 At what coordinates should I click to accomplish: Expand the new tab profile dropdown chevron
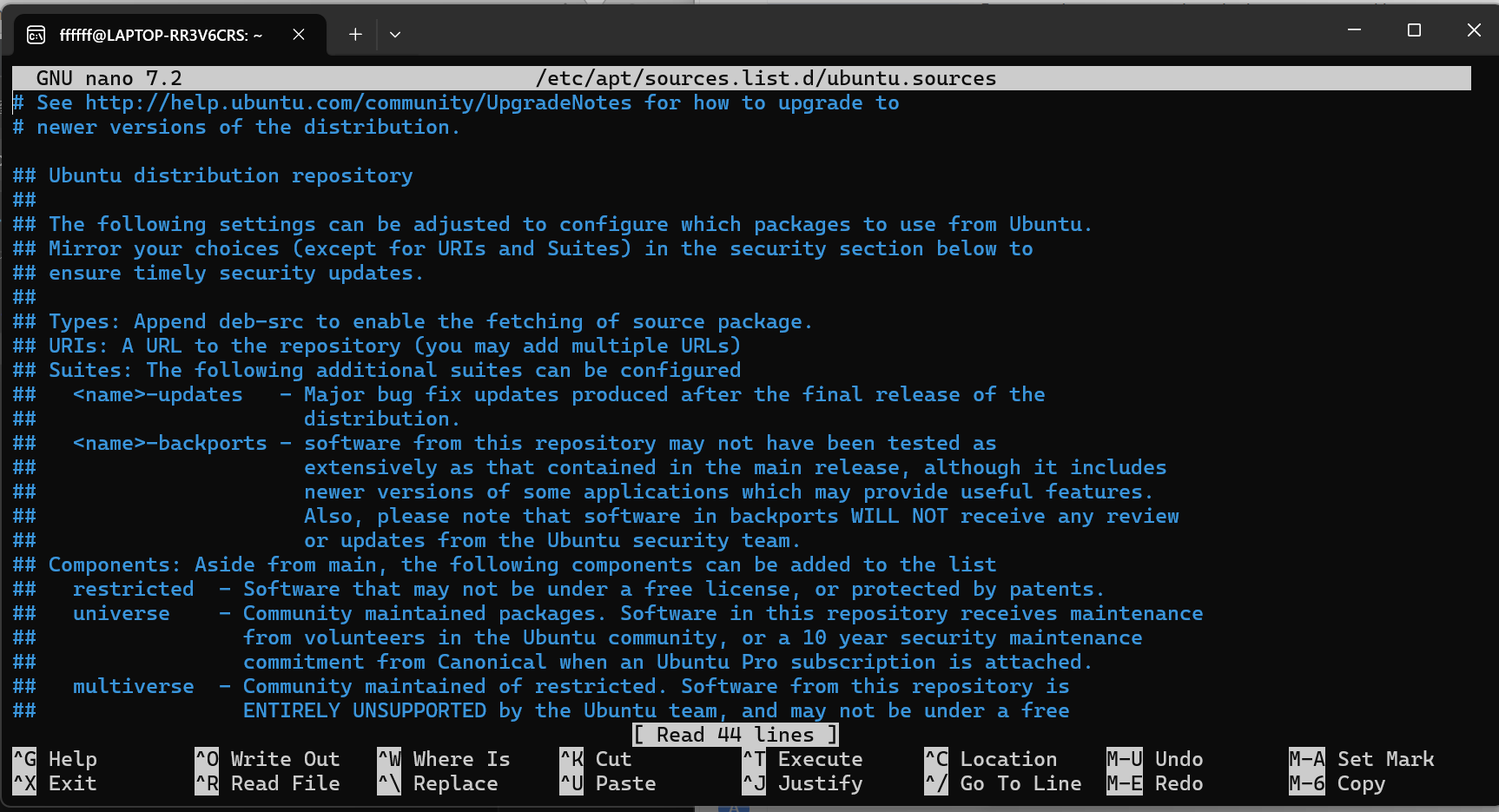(x=395, y=35)
